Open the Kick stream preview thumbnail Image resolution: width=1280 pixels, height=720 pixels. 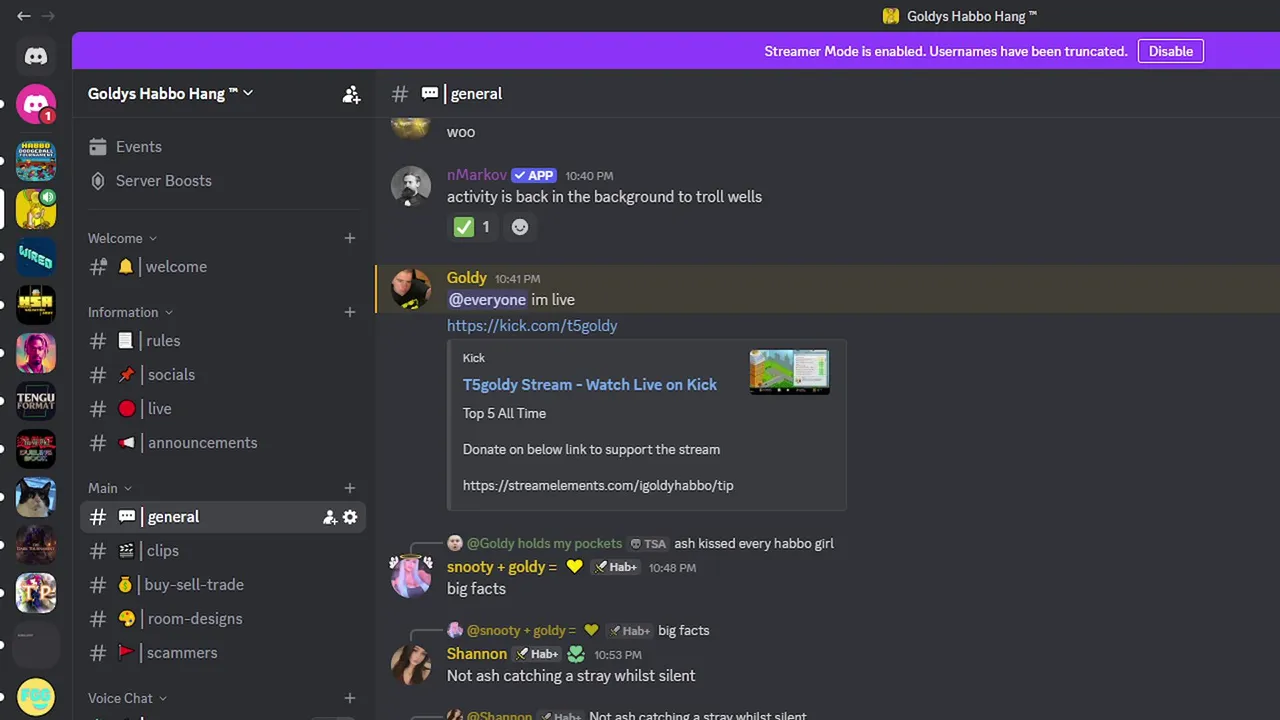pyautogui.click(x=789, y=371)
